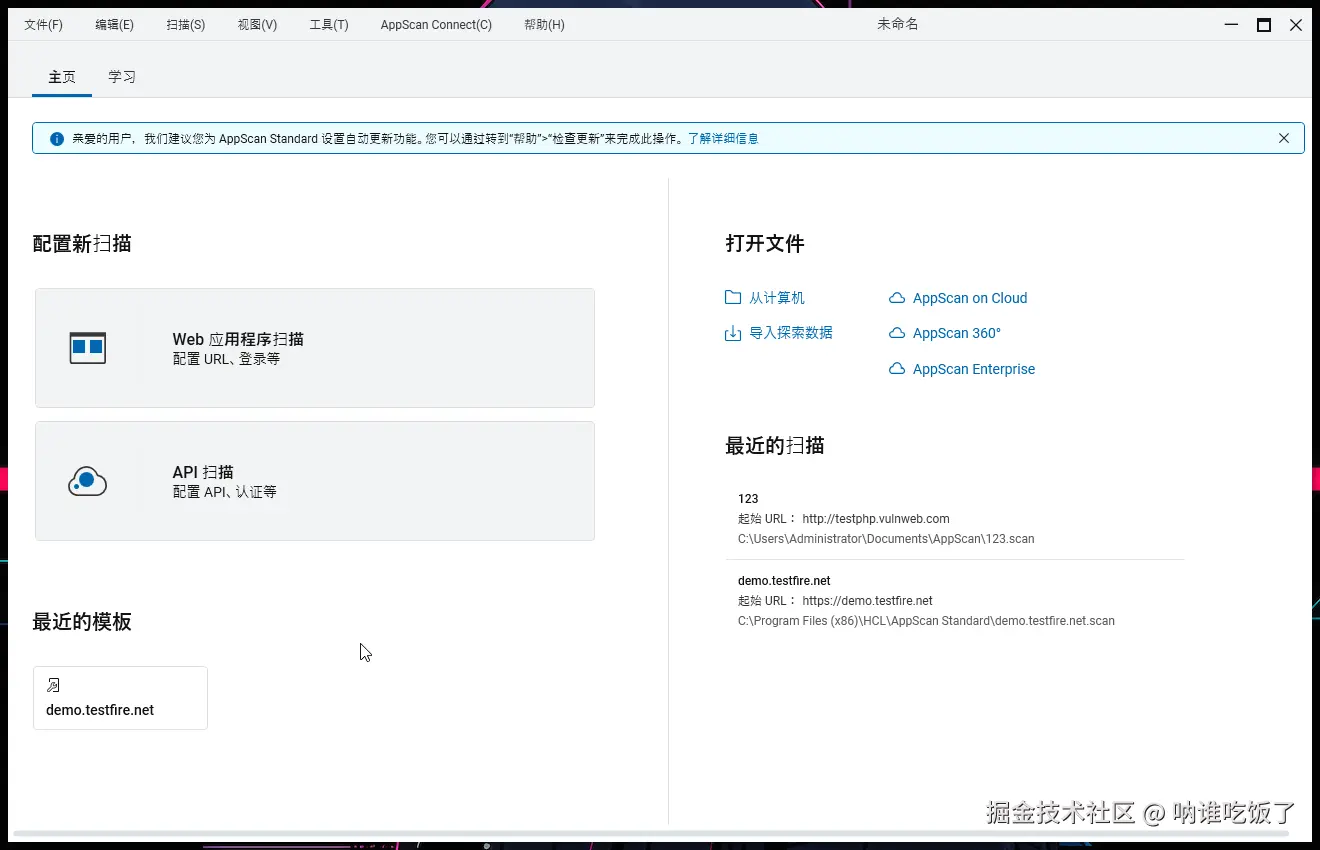Open the AppScan on Cloud link
This screenshot has height=850, width=1320.
click(x=970, y=298)
